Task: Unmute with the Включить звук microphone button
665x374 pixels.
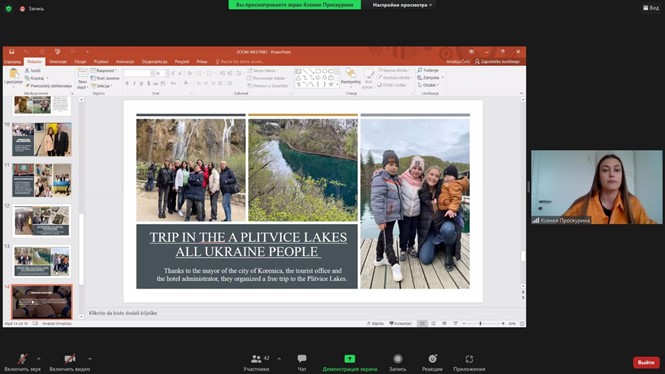Action: click(22, 363)
